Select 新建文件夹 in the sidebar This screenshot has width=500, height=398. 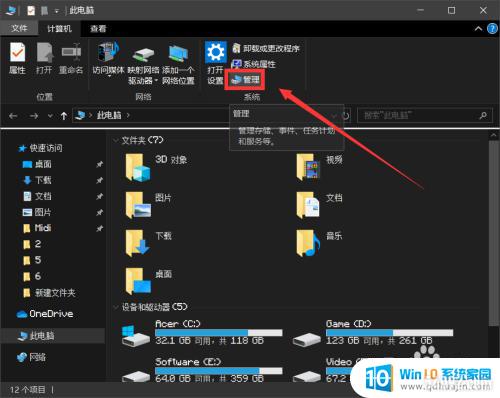click(49, 293)
